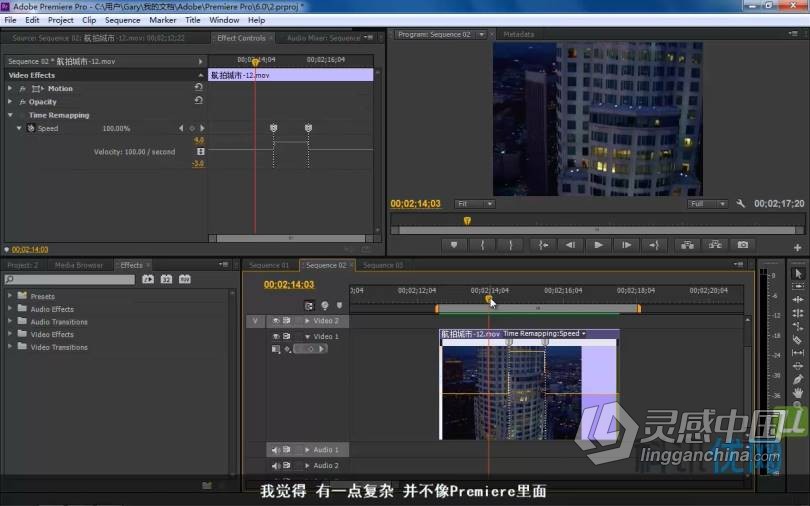
Task: Expand the Presets folder
Action: tap(10, 296)
